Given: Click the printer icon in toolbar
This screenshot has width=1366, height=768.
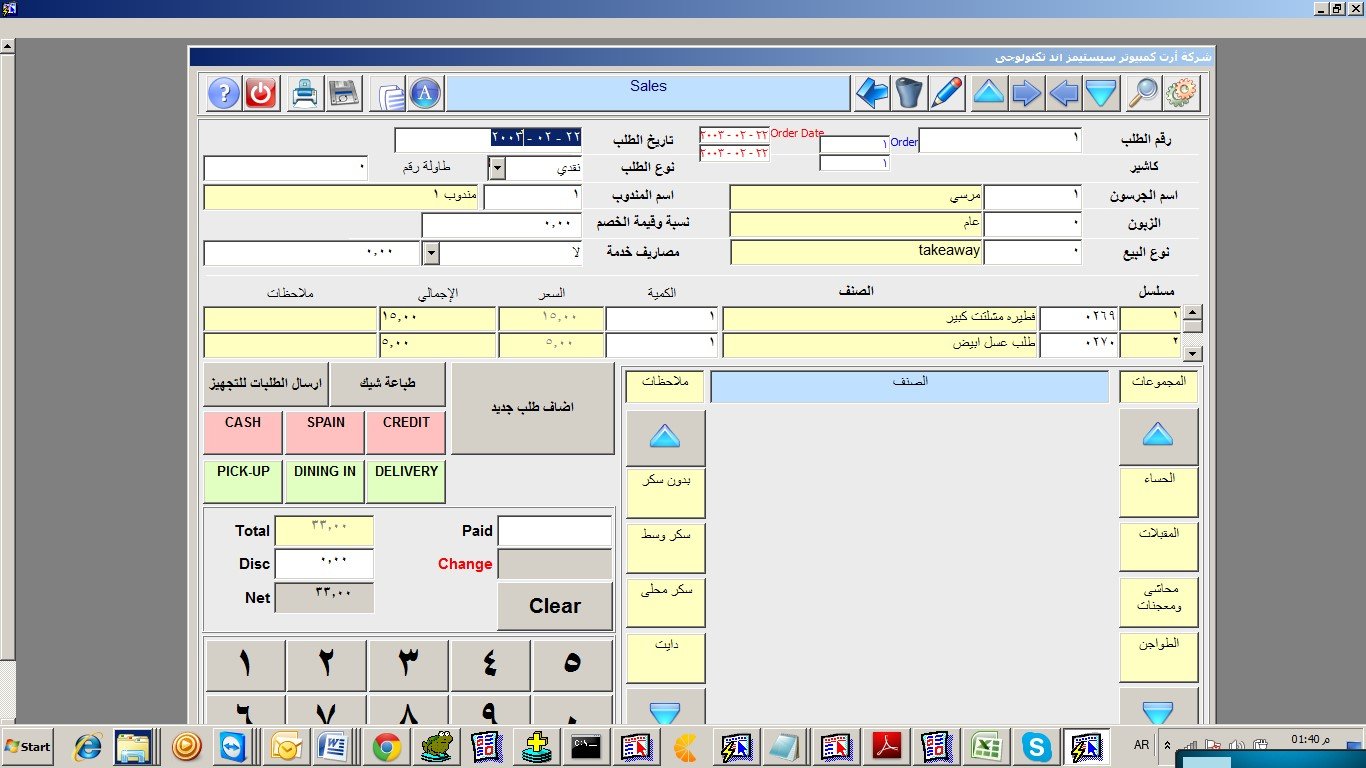Looking at the screenshot, I should coord(305,94).
